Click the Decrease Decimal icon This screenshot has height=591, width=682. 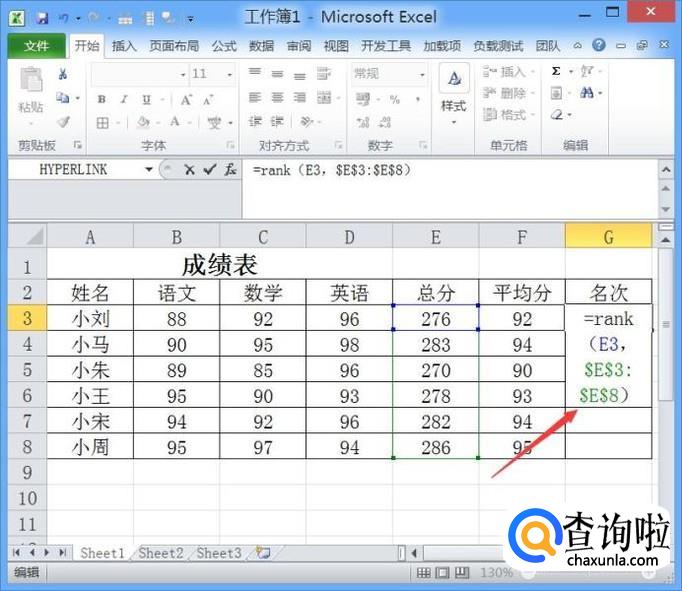(385, 123)
